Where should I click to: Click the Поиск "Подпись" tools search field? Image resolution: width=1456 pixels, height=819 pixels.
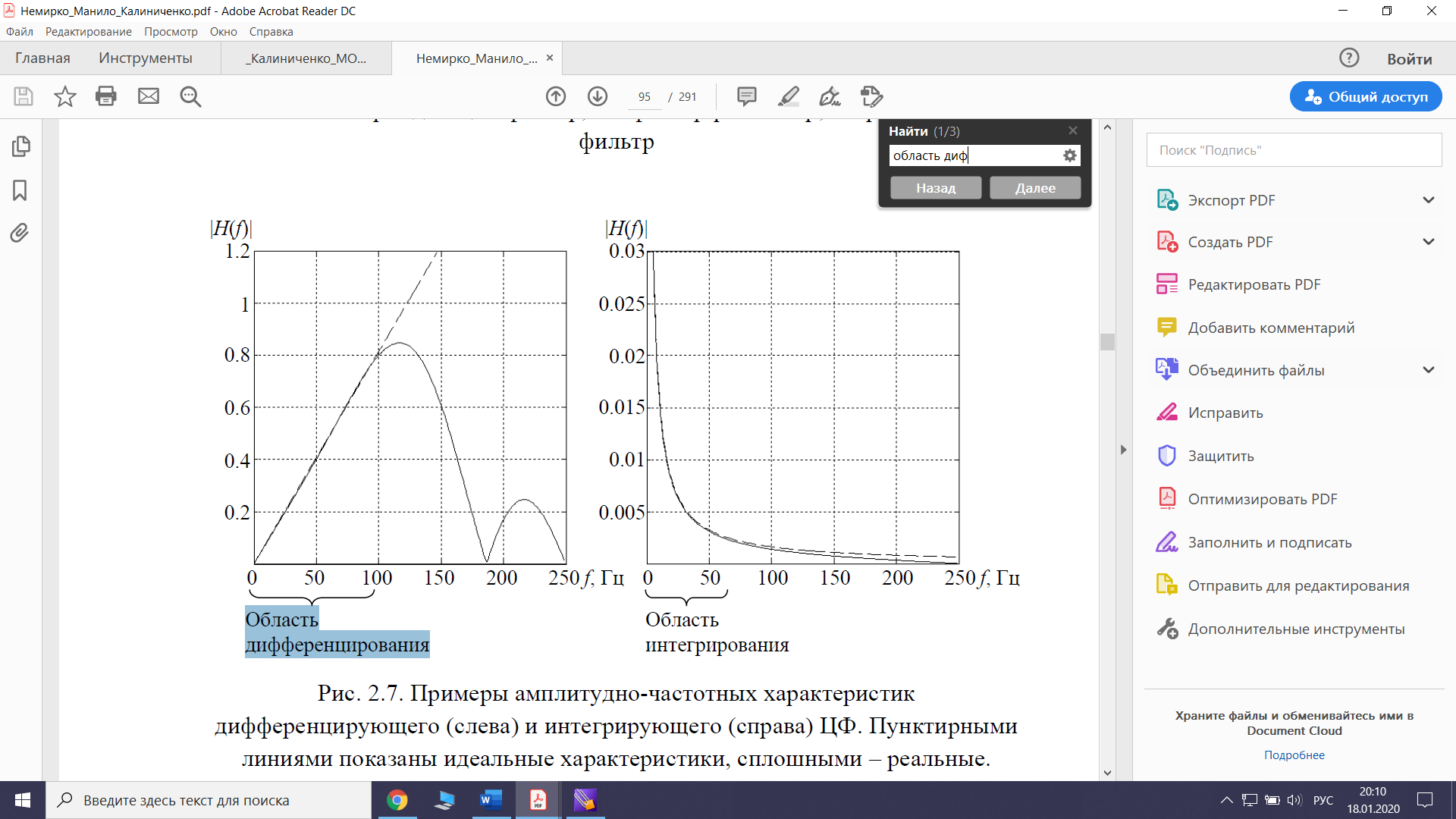point(1294,150)
